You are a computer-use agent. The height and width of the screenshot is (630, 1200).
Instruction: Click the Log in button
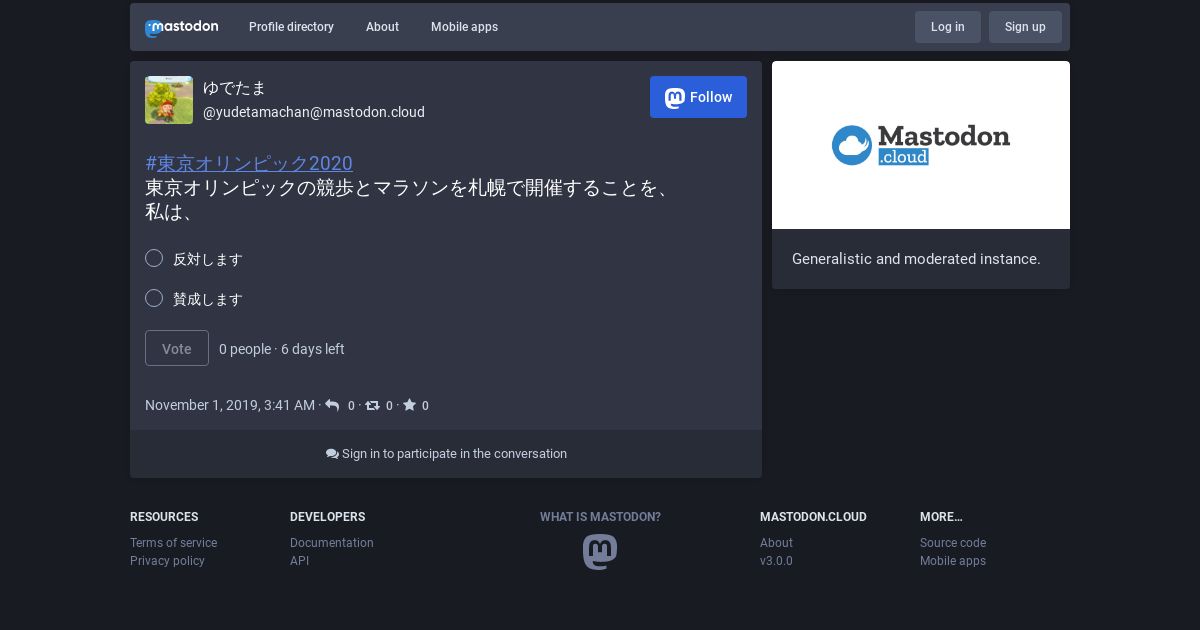(x=948, y=27)
